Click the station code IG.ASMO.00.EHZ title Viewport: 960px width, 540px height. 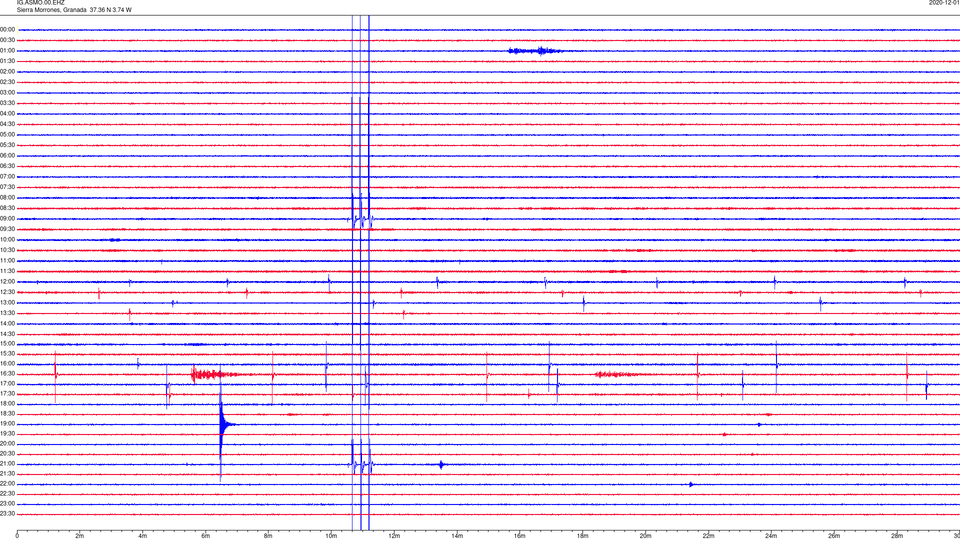click(40, 2)
